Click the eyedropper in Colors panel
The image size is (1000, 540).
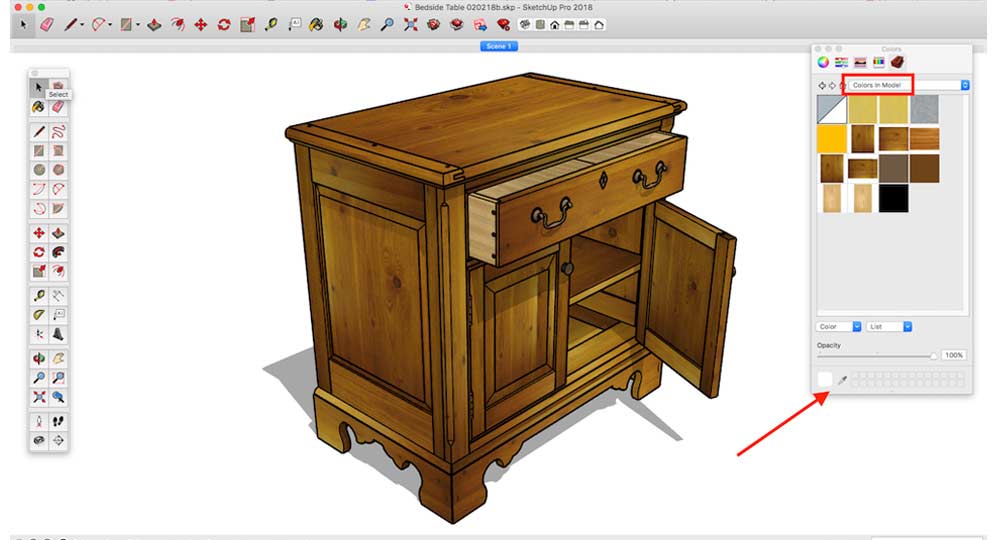tap(842, 380)
